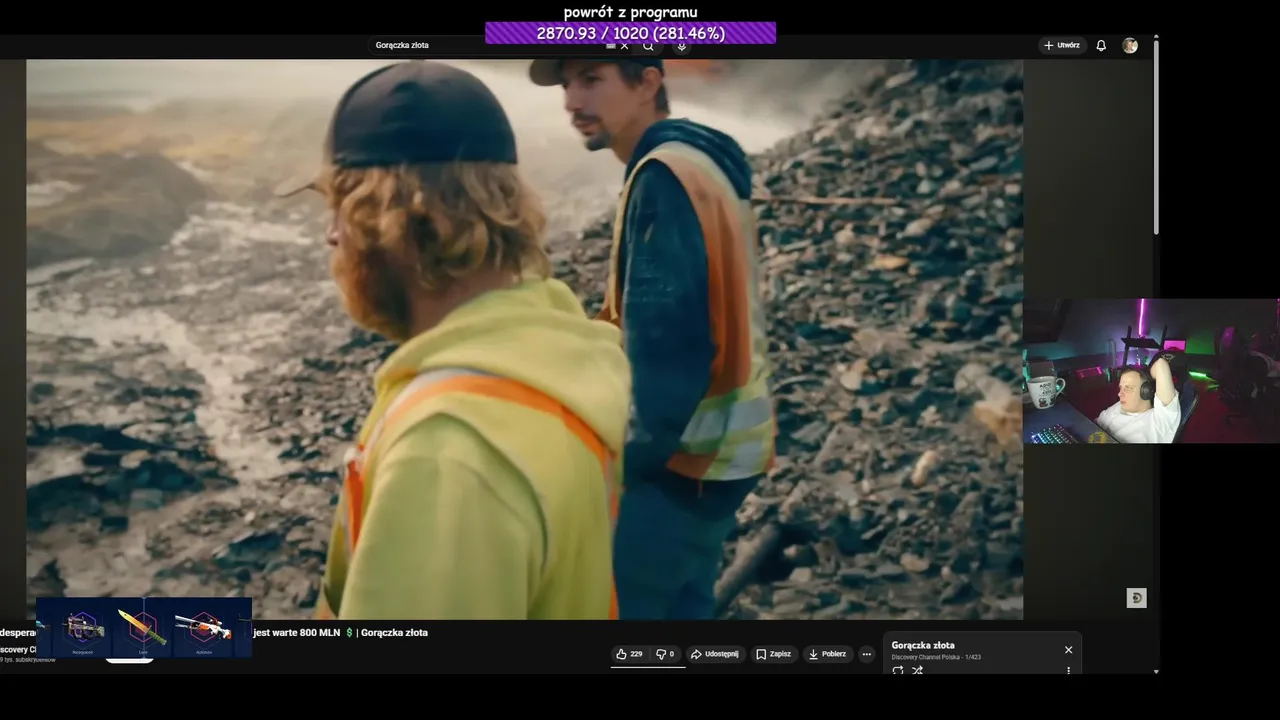
Task: Open the notifications bell
Action: (x=1101, y=45)
